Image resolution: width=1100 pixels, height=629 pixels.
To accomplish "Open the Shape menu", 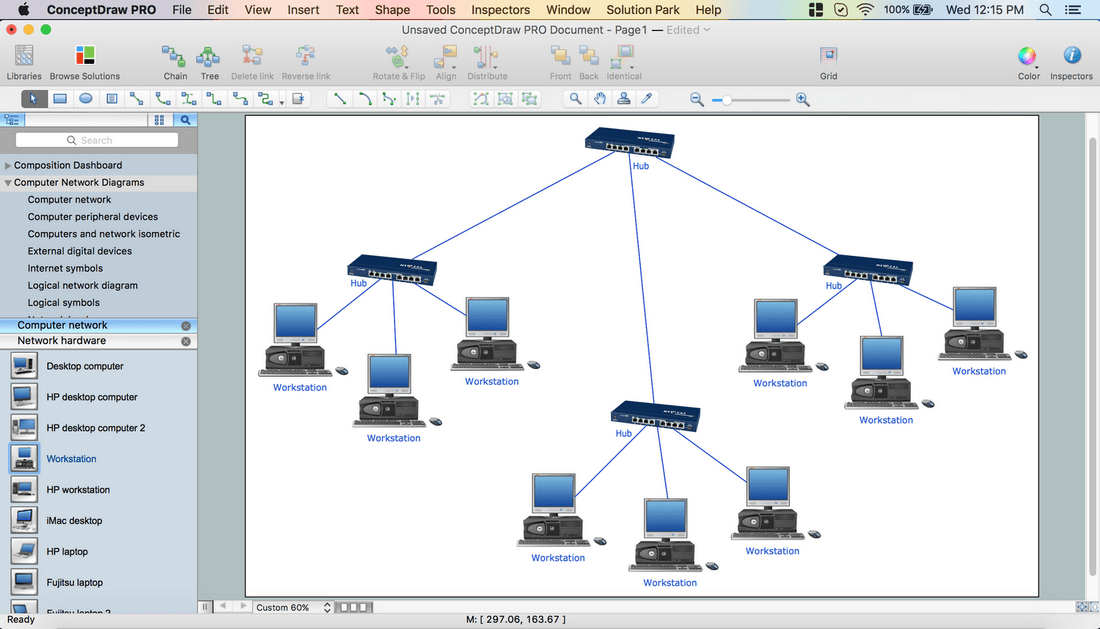I will click(x=392, y=10).
